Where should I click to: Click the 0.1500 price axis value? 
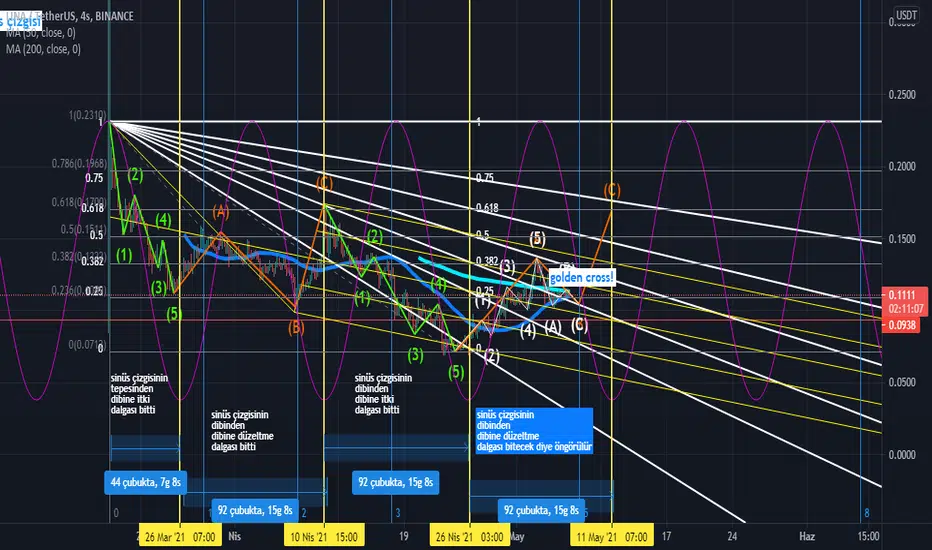point(902,239)
